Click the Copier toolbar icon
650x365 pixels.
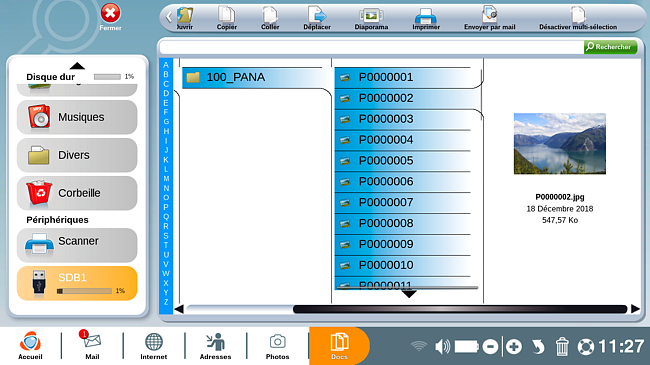(x=226, y=15)
